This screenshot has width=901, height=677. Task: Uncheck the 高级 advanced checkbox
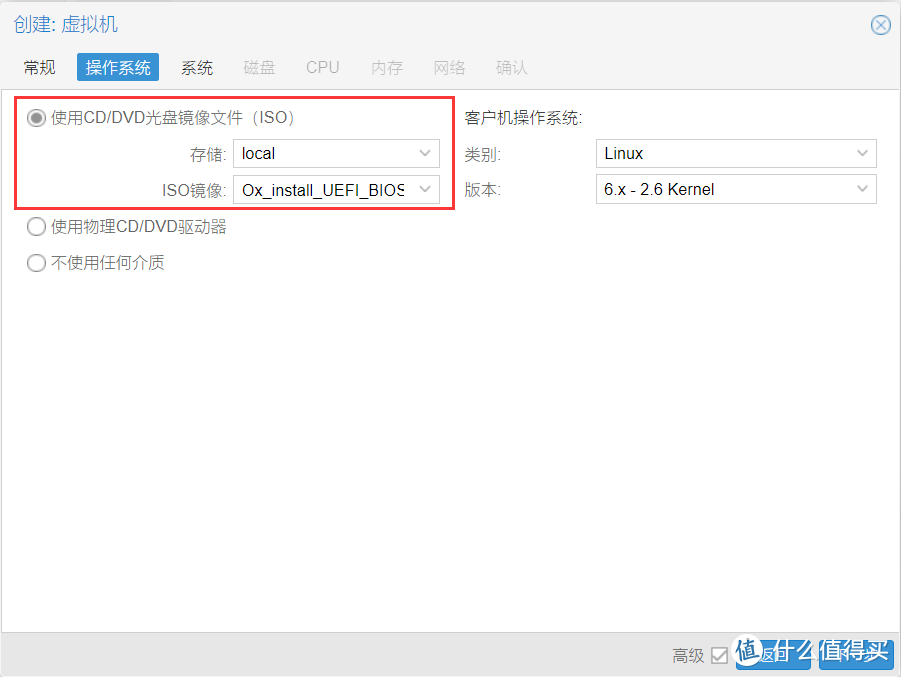point(719,655)
